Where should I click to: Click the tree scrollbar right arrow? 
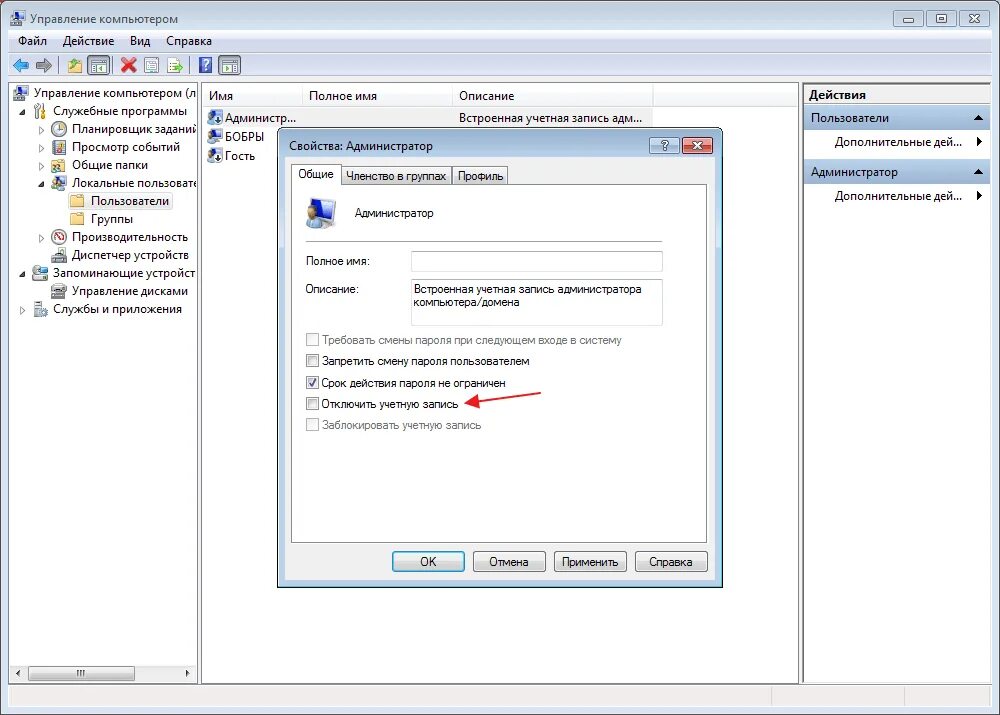(x=188, y=673)
